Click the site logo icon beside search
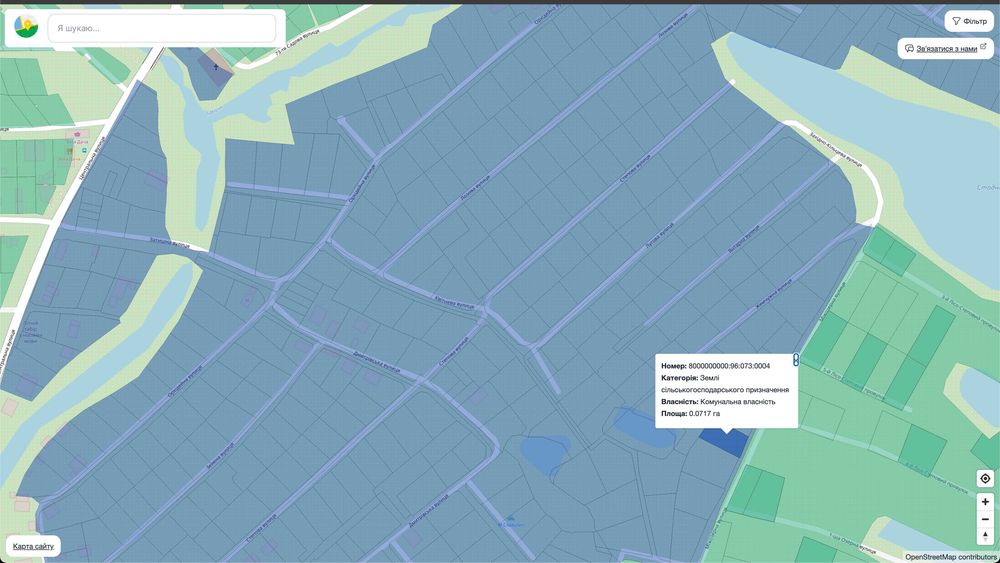 coord(26,27)
